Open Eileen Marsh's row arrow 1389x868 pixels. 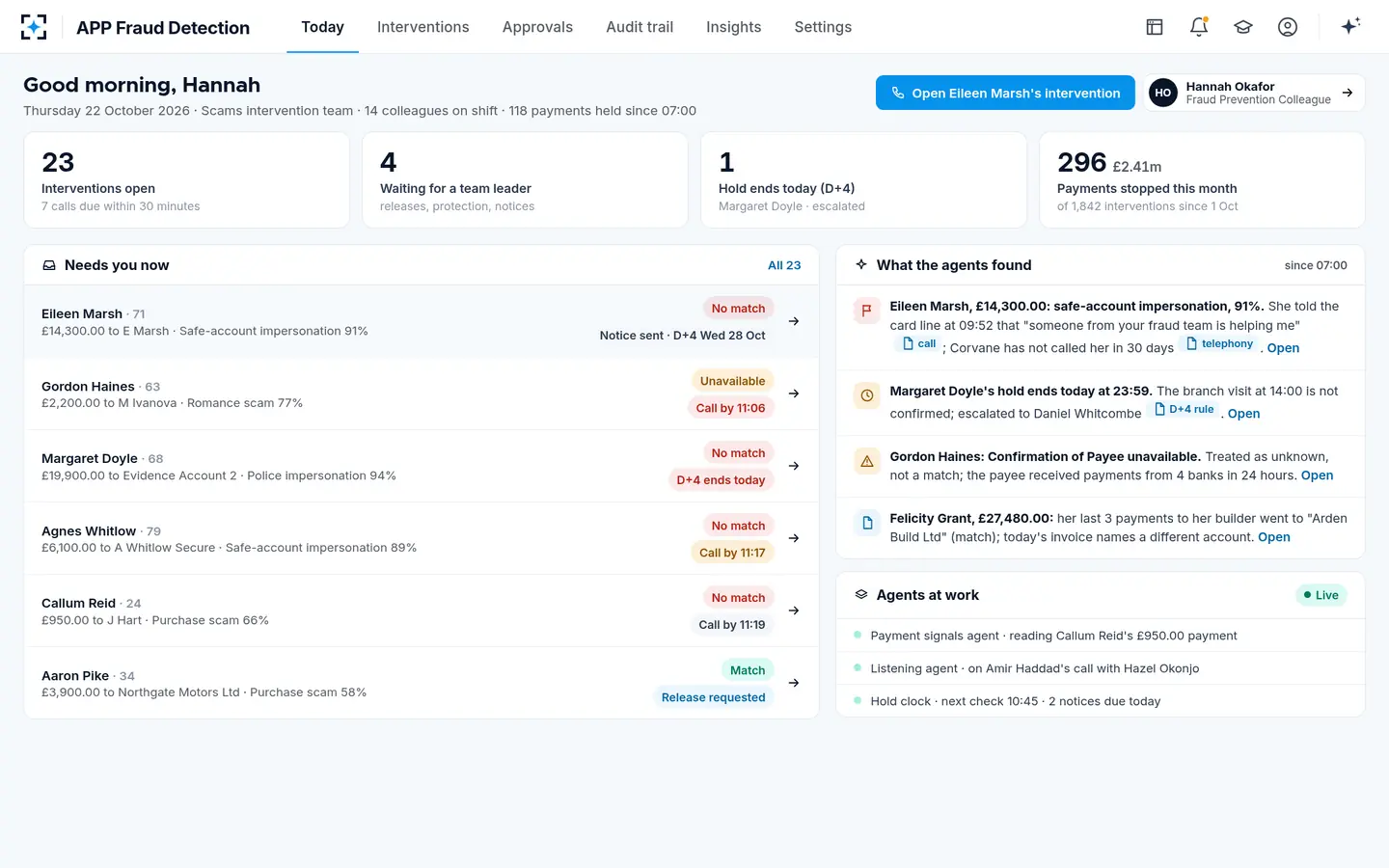[x=794, y=321]
